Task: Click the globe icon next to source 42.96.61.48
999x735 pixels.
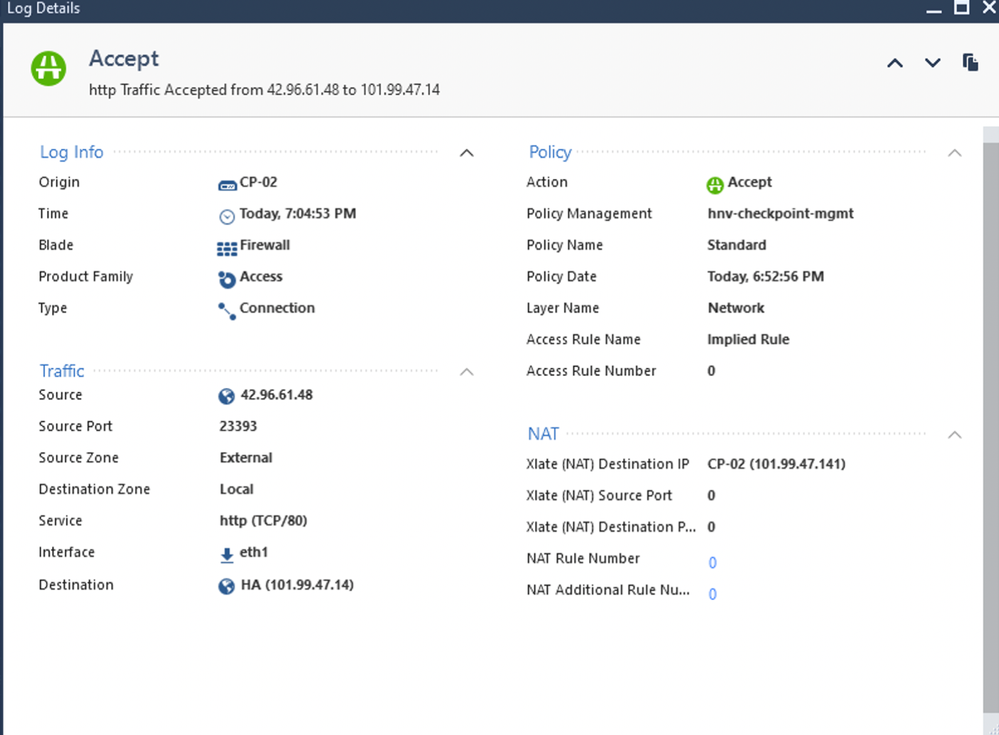Action: 226,396
